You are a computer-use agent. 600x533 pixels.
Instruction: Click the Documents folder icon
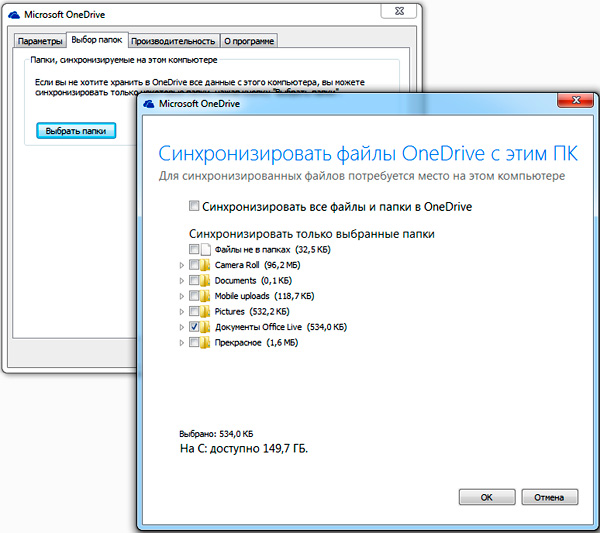pyautogui.click(x=206, y=281)
